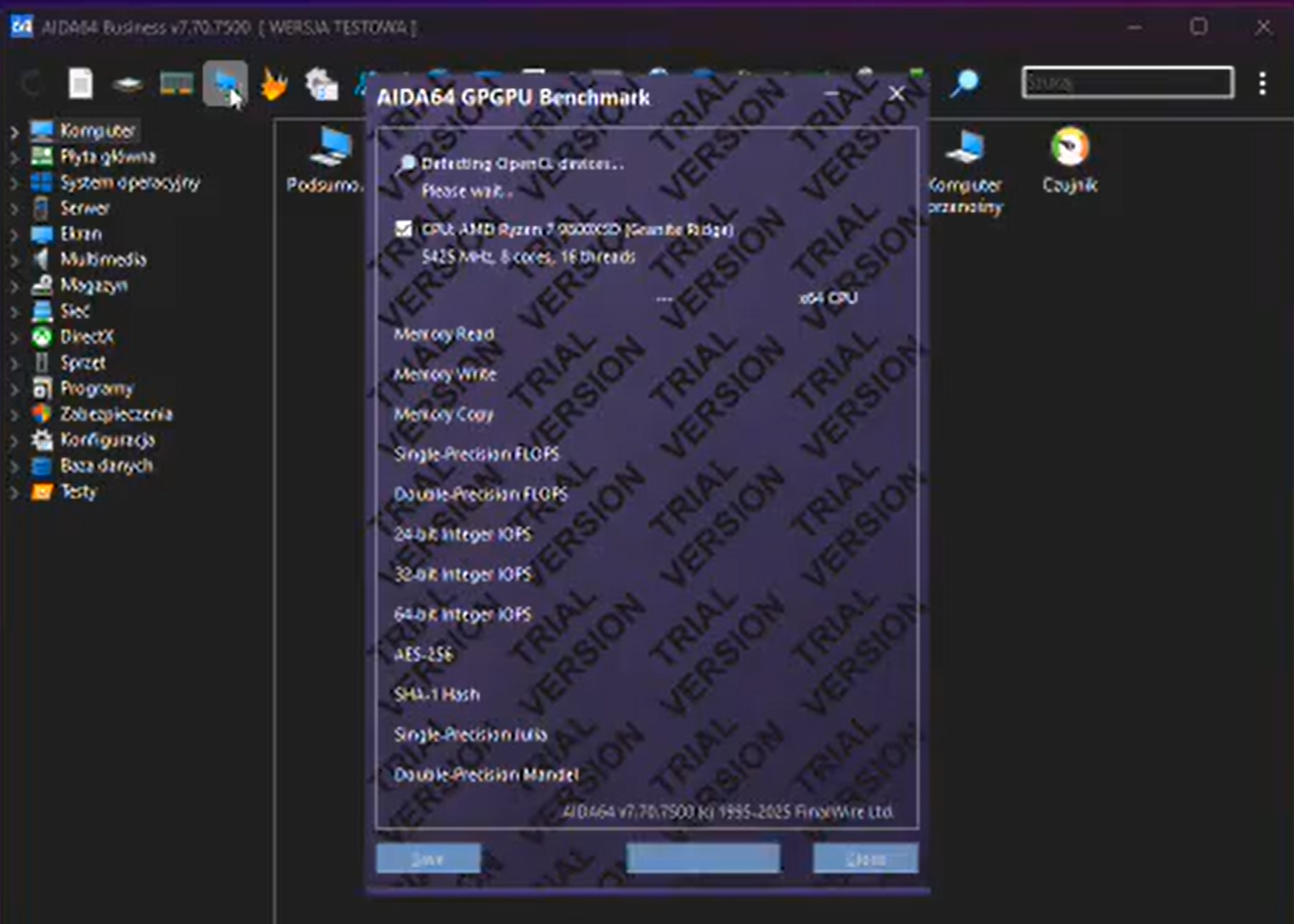
Task: Open the Report toolbar icon
Action: pos(80,84)
